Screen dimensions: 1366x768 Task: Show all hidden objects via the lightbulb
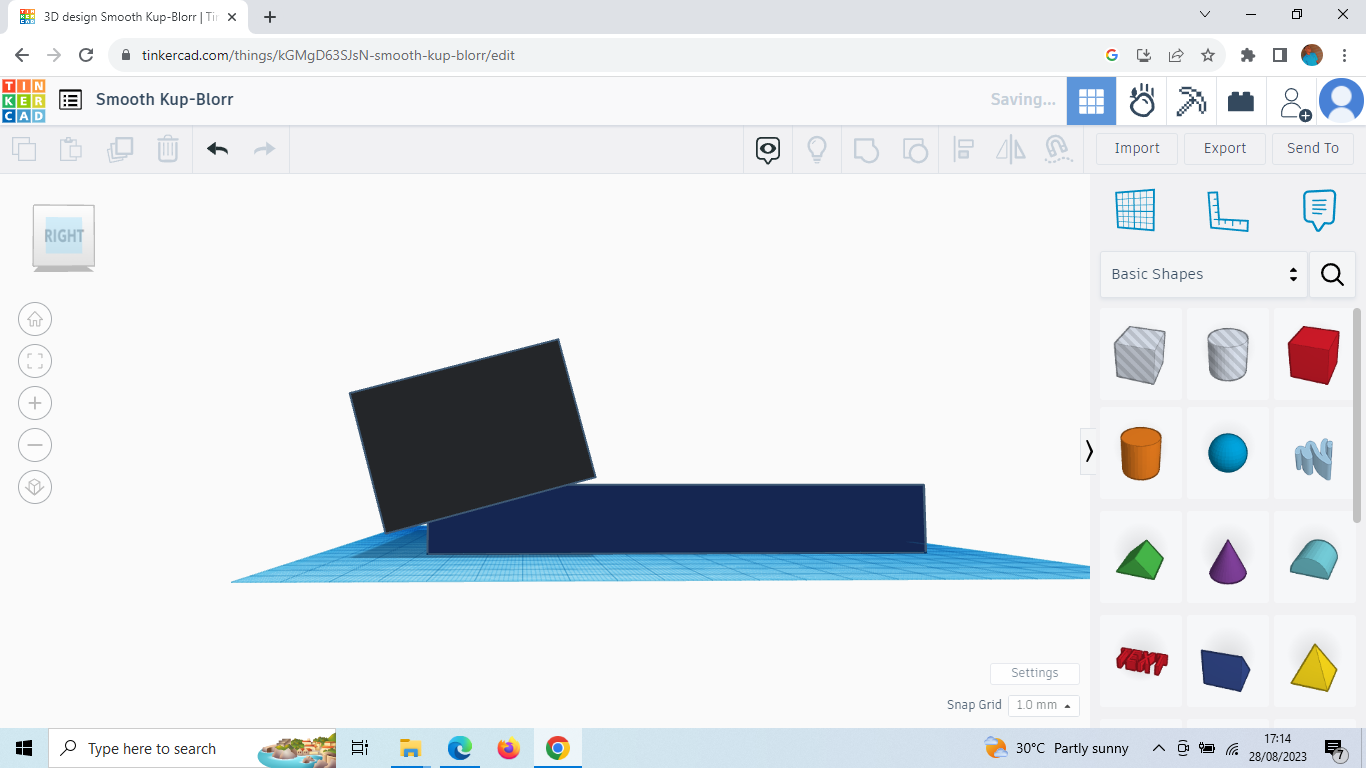[x=817, y=149]
